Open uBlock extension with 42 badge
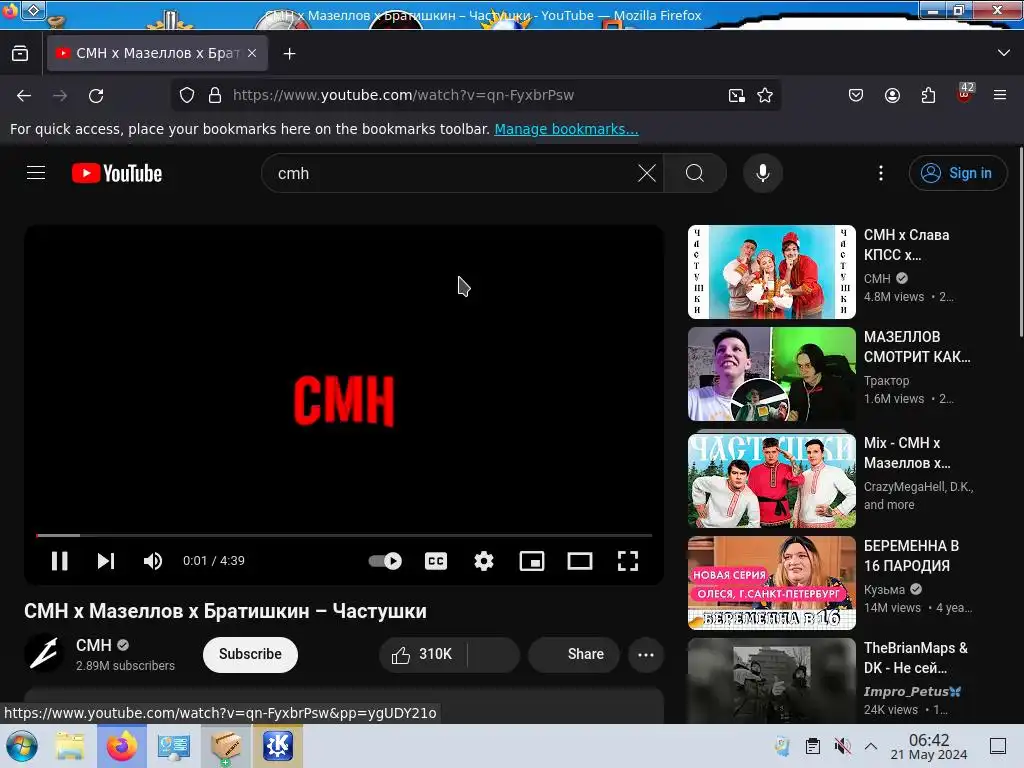 coord(964,93)
